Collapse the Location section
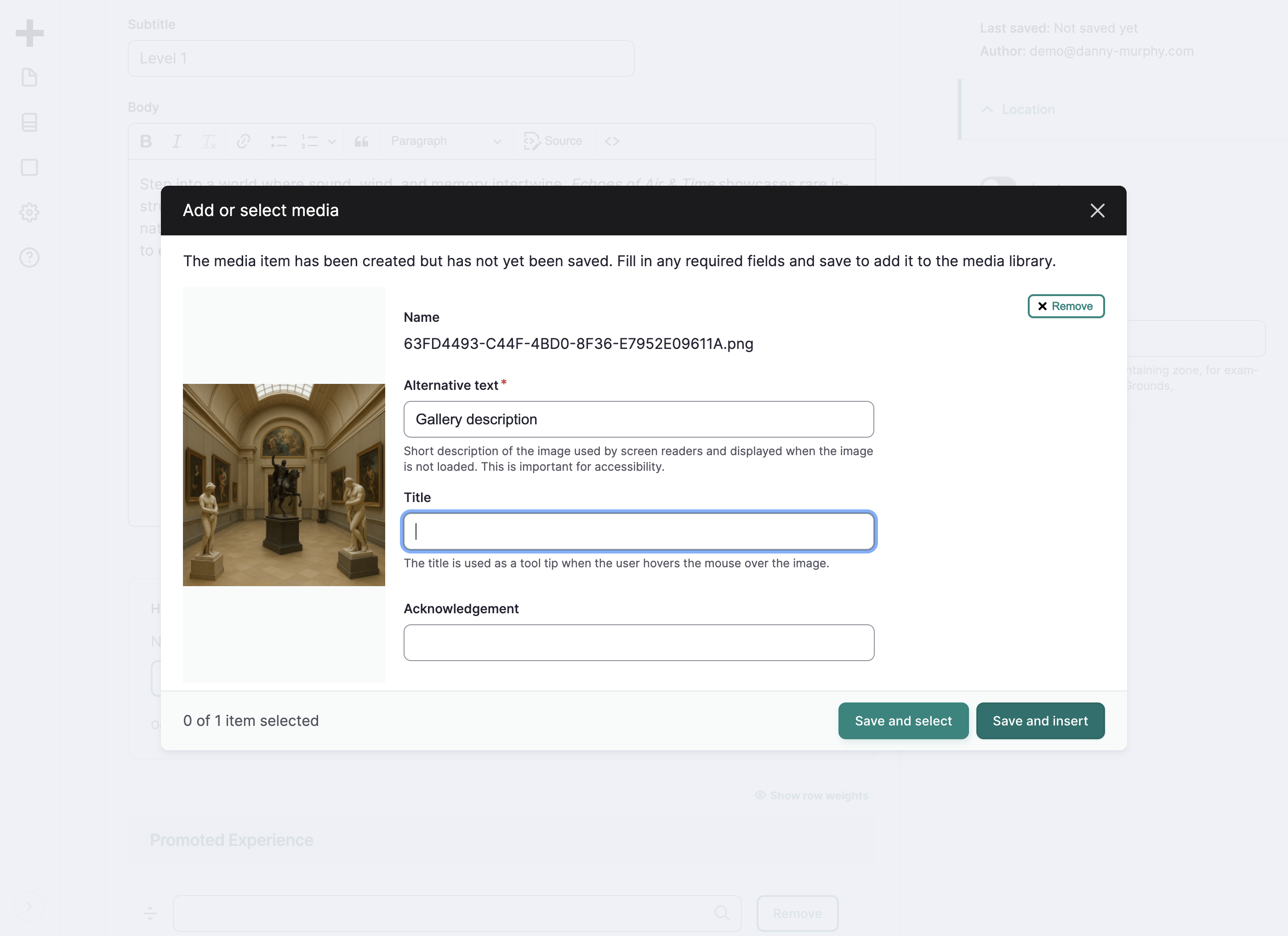 tap(1018, 109)
